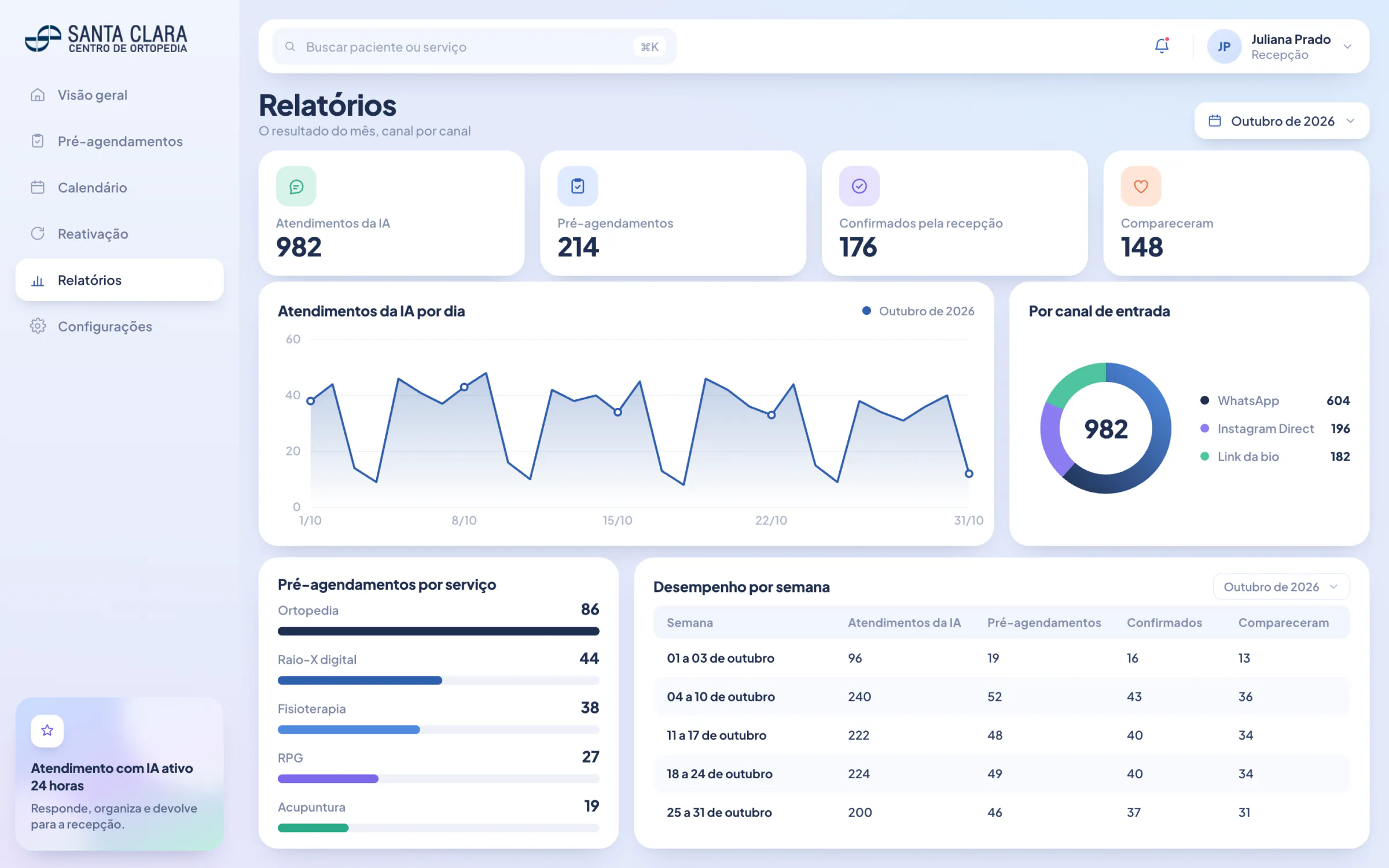Open the Outubro de 2026 page period dropdown
The height and width of the screenshot is (868, 1389).
(x=1282, y=121)
